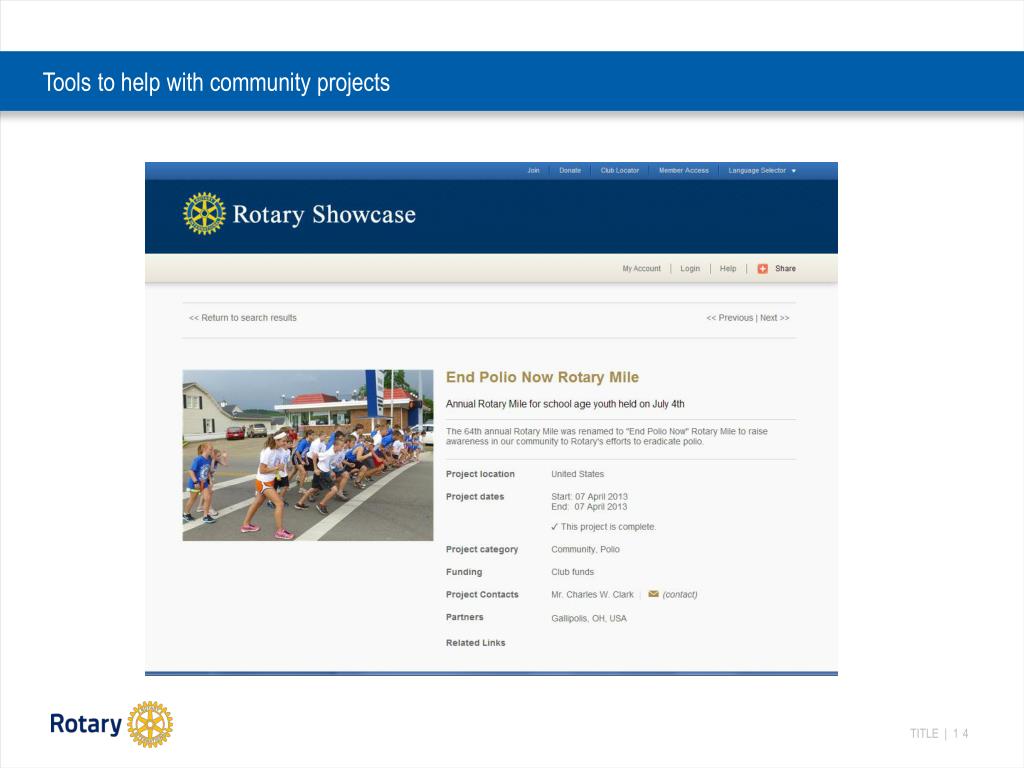This screenshot has height=768, width=1024.
Task: Click the United States location value
Action: click(577, 474)
